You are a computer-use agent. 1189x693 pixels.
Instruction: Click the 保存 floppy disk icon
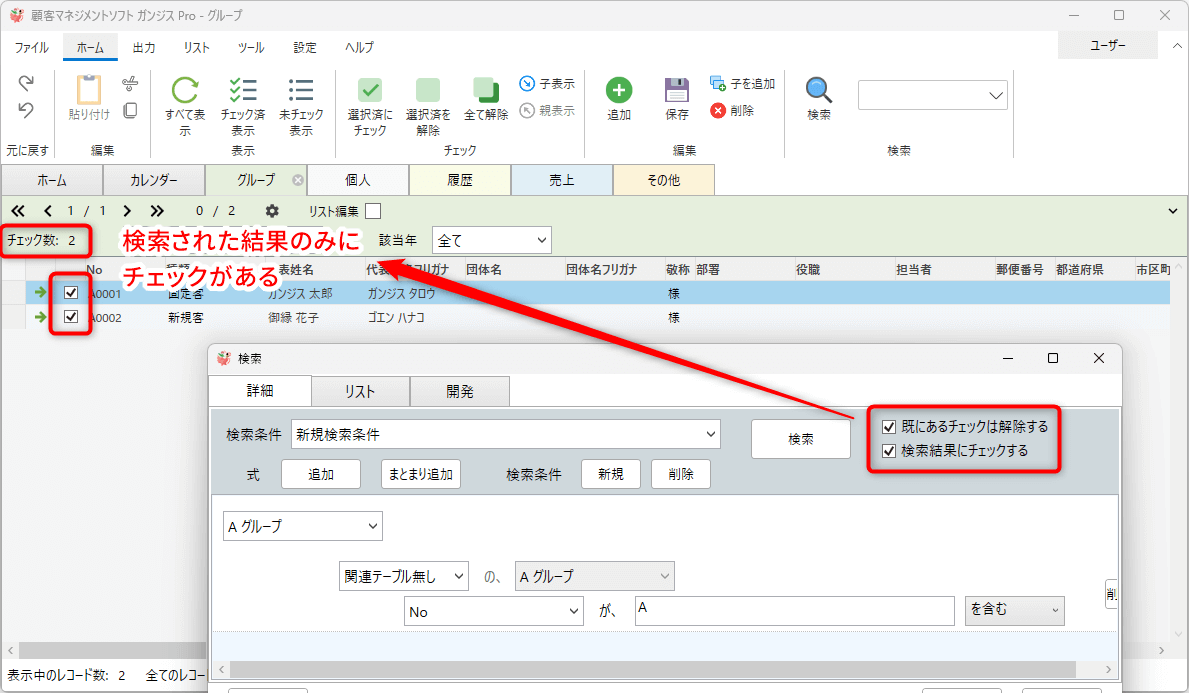677,91
